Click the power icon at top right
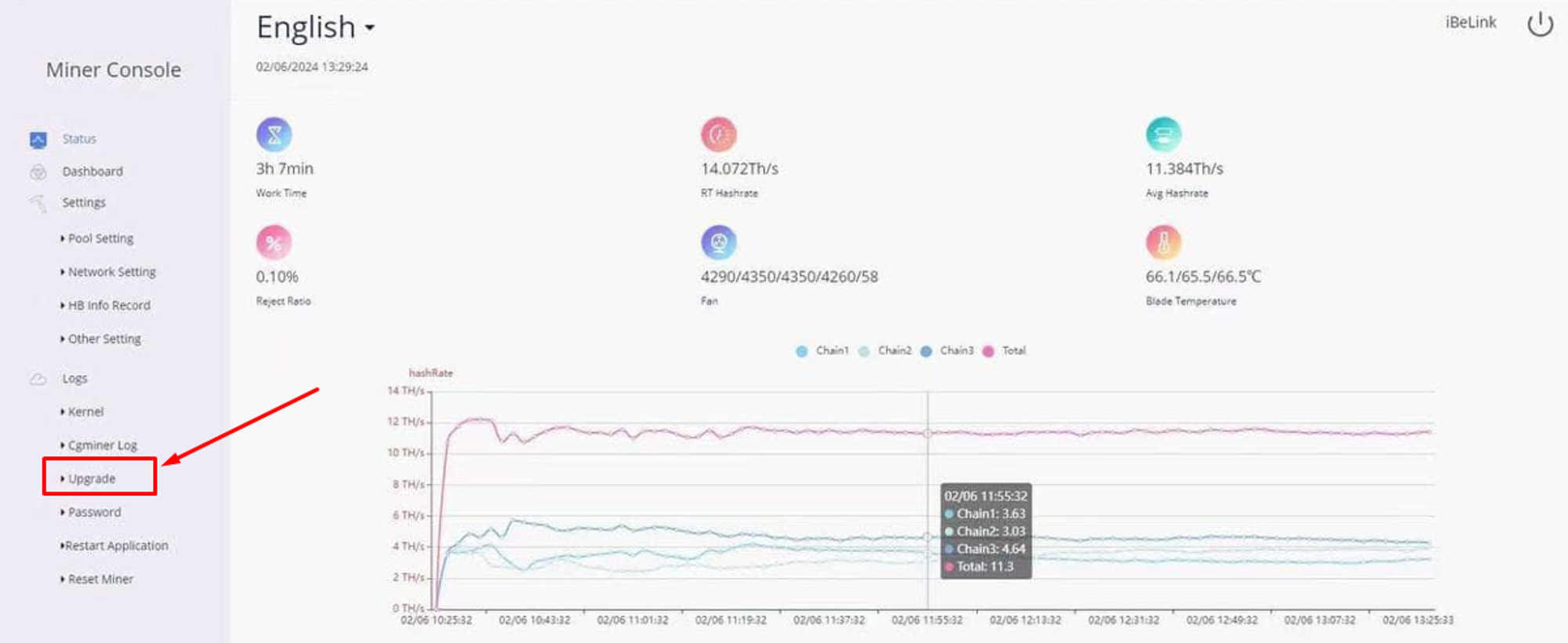1568x643 pixels. (1540, 24)
